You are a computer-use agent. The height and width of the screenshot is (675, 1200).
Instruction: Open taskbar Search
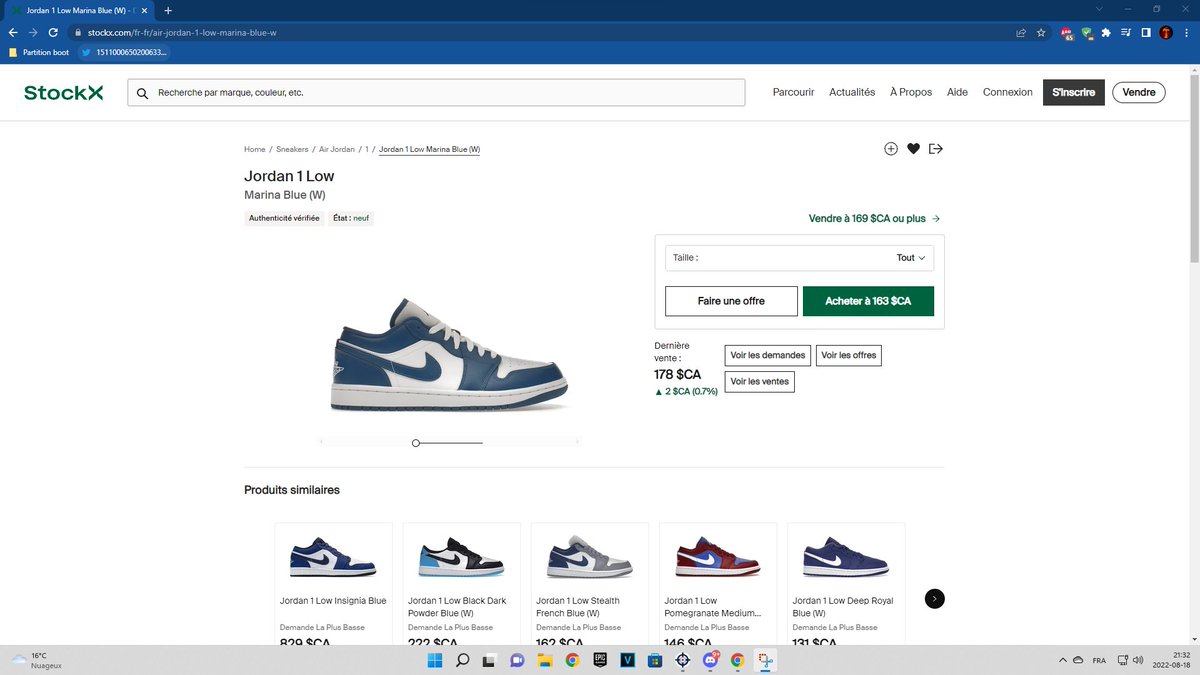463,660
